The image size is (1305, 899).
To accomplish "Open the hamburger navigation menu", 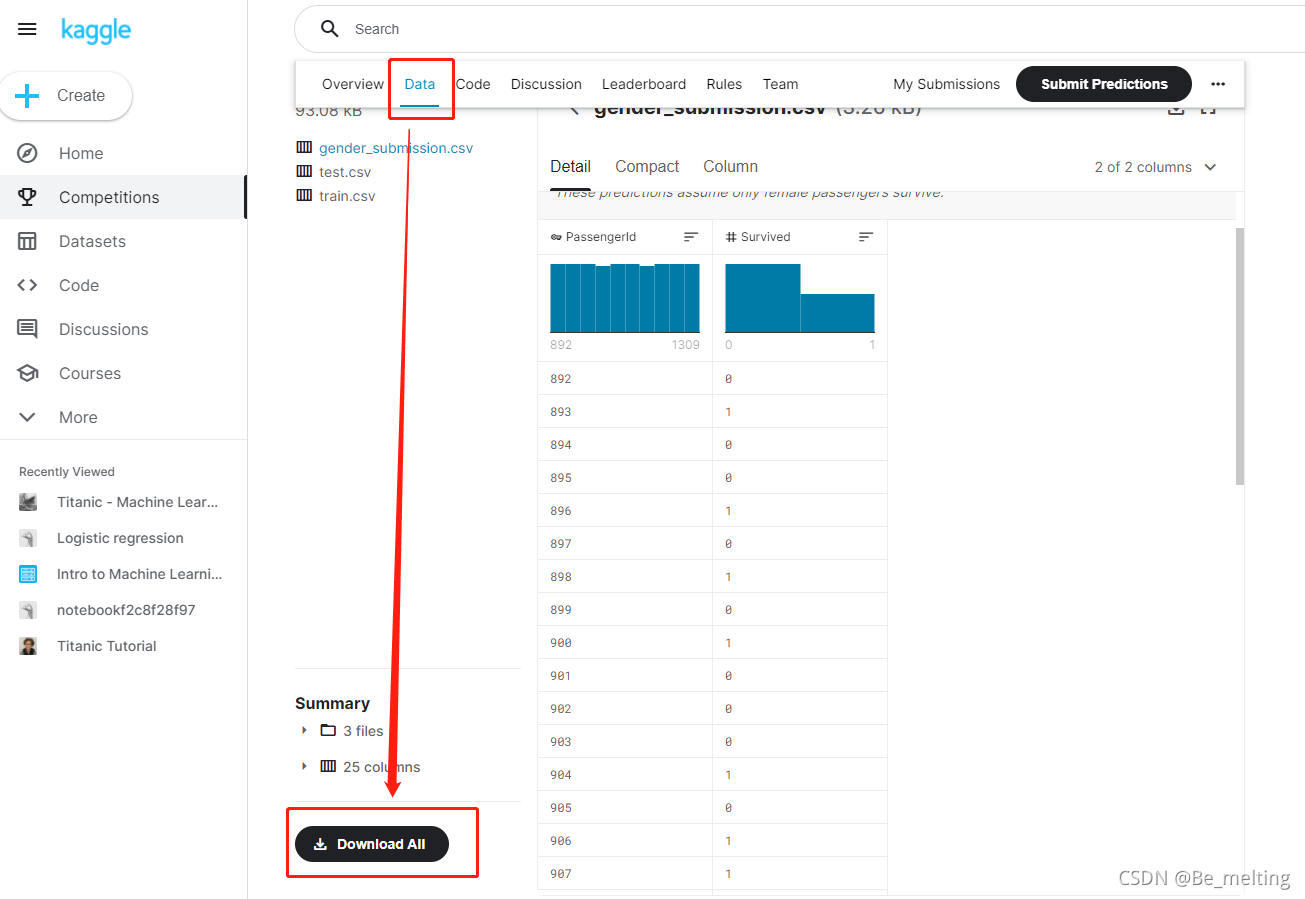I will point(27,29).
